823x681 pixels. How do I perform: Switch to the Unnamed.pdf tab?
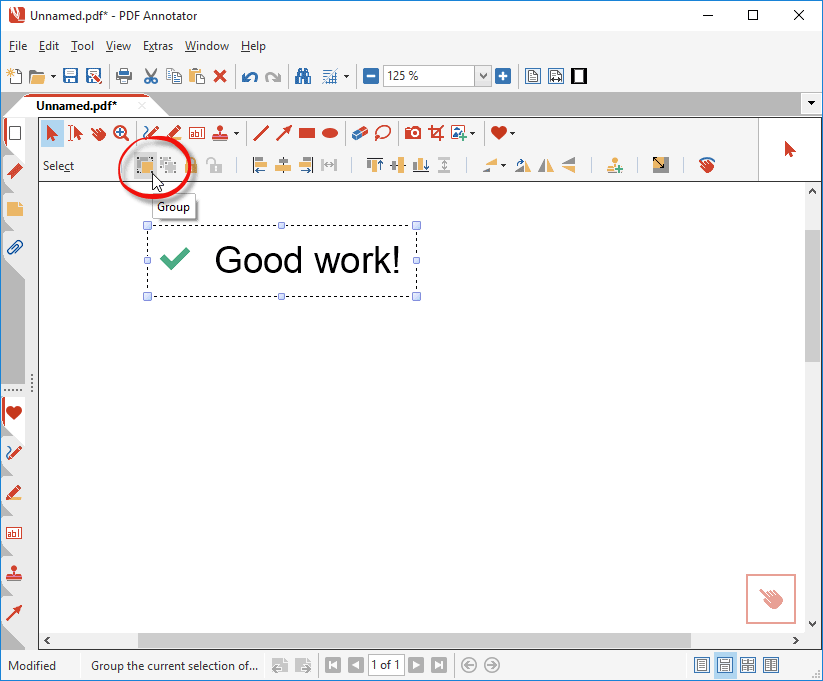pyautogui.click(x=76, y=105)
